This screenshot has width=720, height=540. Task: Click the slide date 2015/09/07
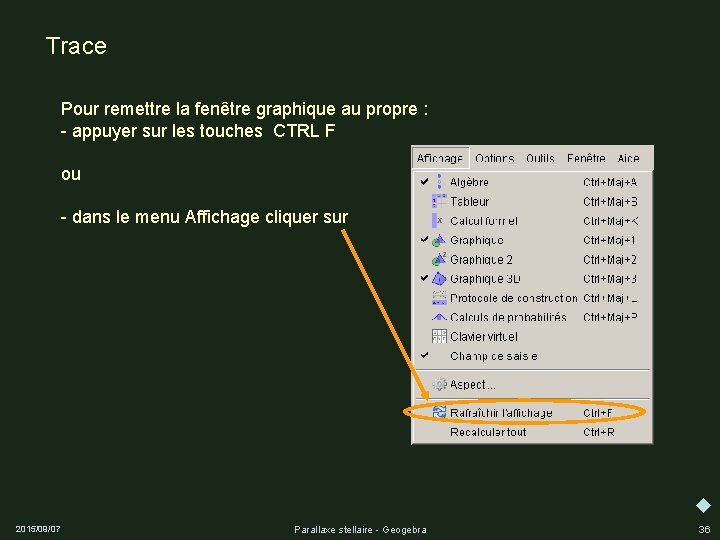(38, 529)
